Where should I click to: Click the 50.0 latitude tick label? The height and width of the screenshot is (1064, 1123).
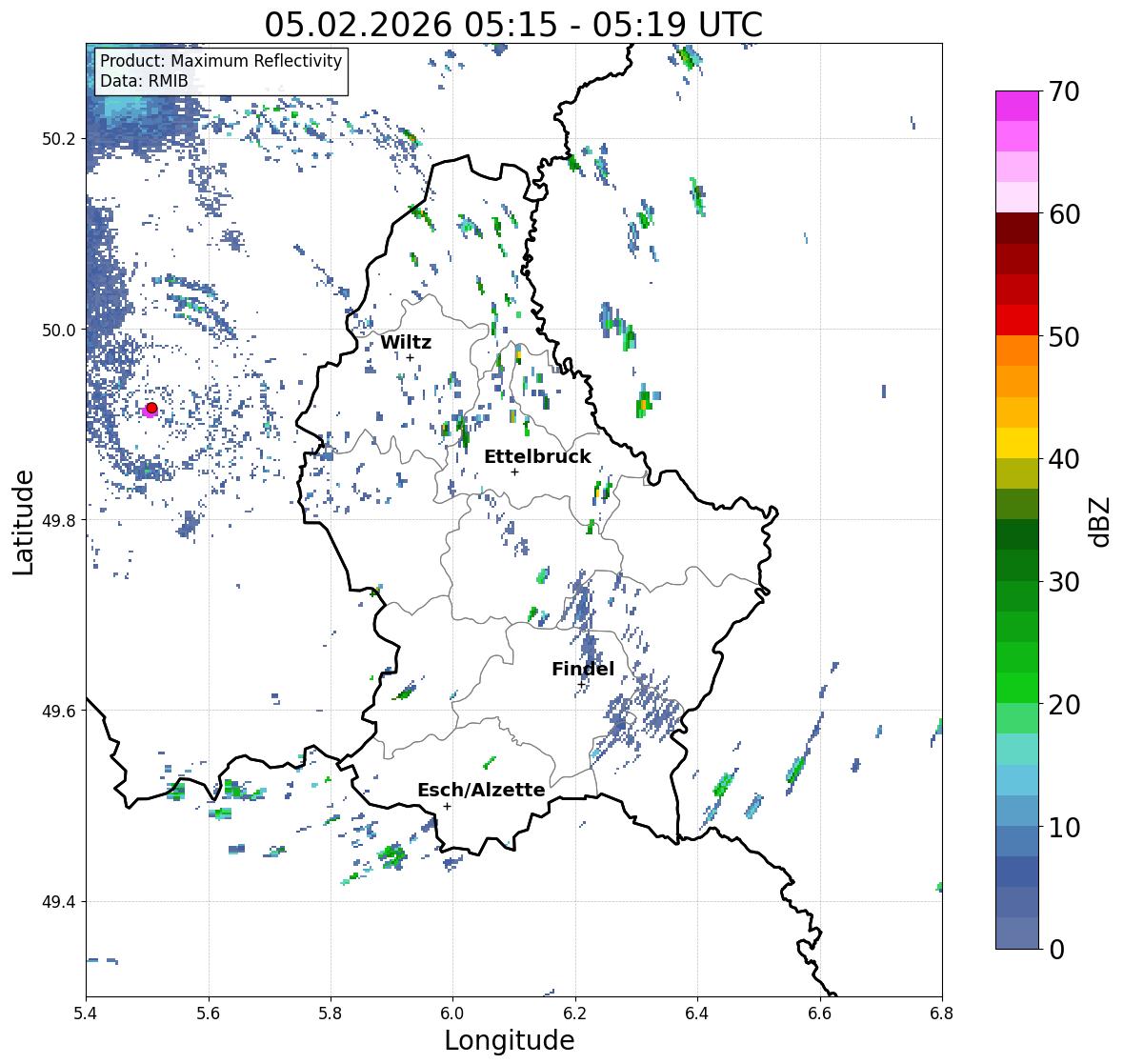58,331
